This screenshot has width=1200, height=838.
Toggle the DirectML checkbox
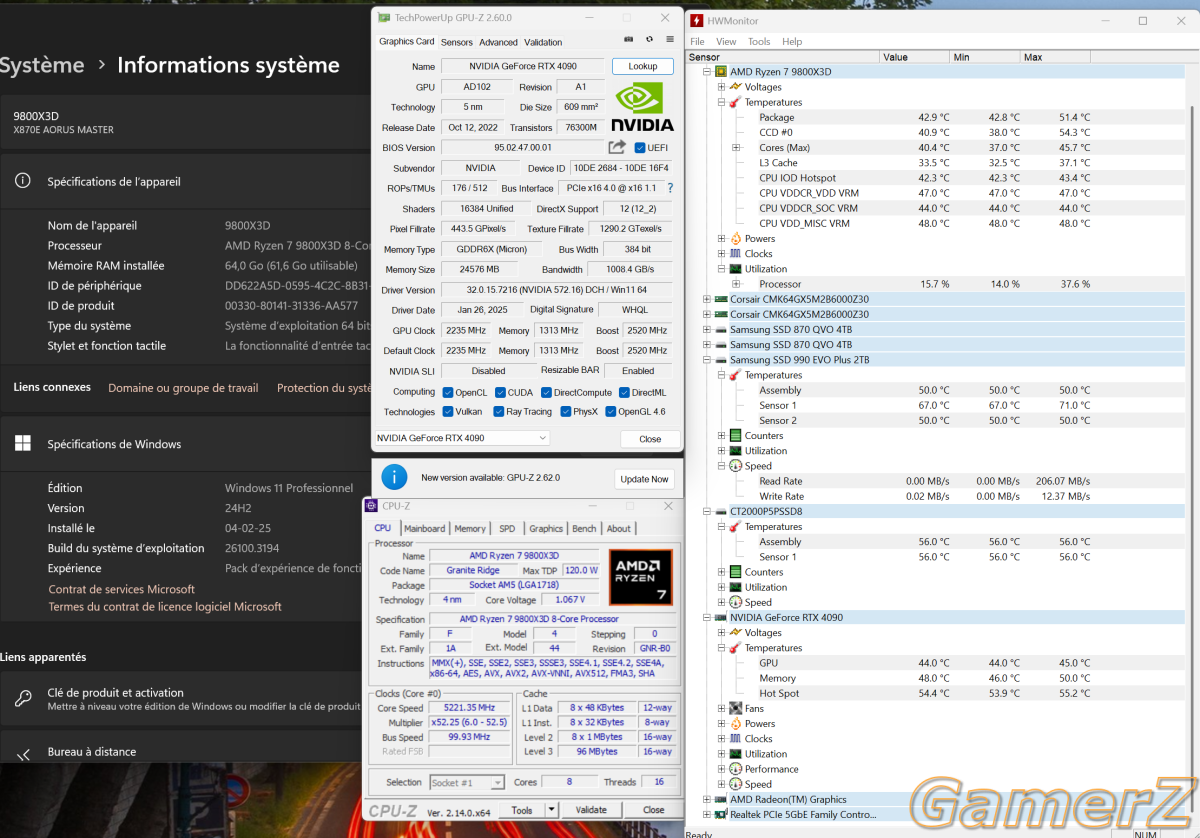[x=624, y=392]
